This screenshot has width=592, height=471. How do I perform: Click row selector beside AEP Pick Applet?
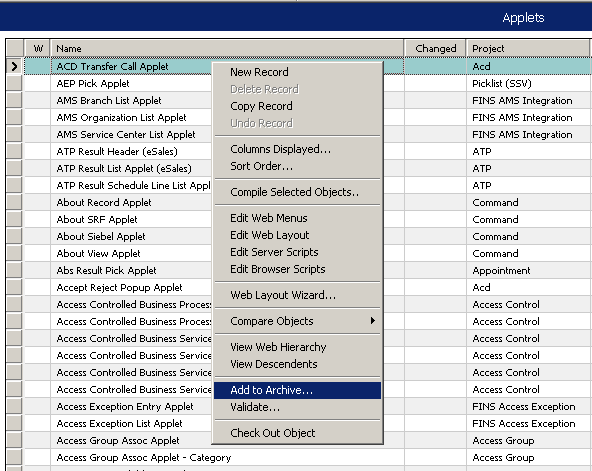(14, 83)
